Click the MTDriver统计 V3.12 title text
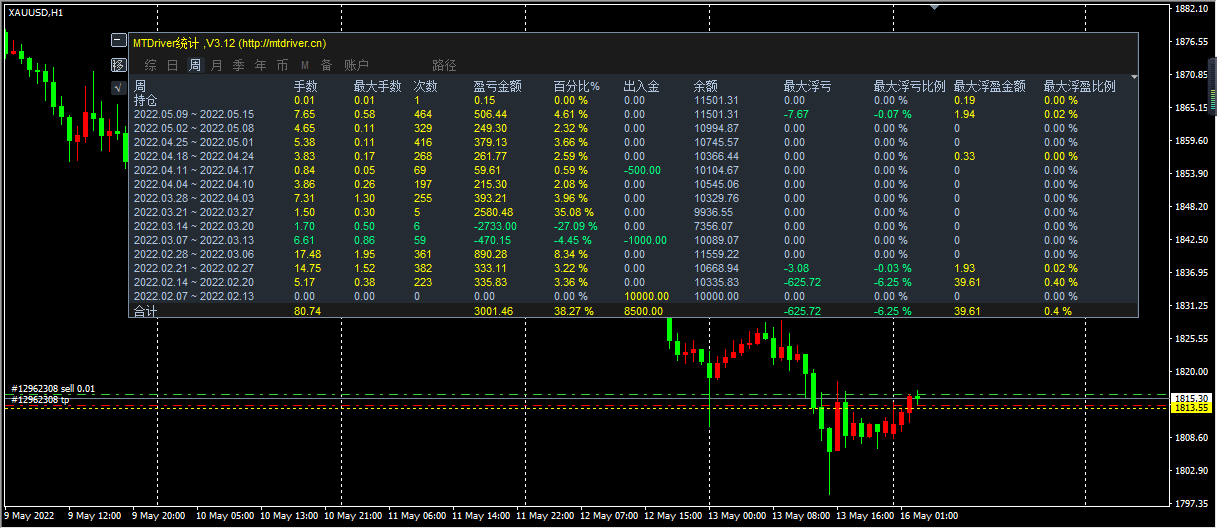 pyautogui.click(x=229, y=43)
